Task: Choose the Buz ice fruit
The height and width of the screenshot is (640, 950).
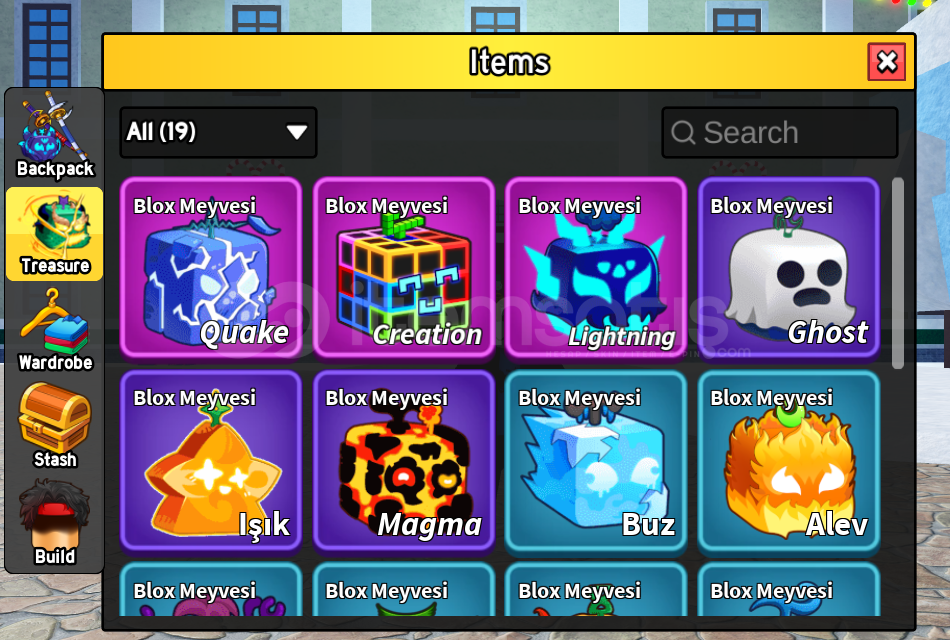Action: click(596, 460)
